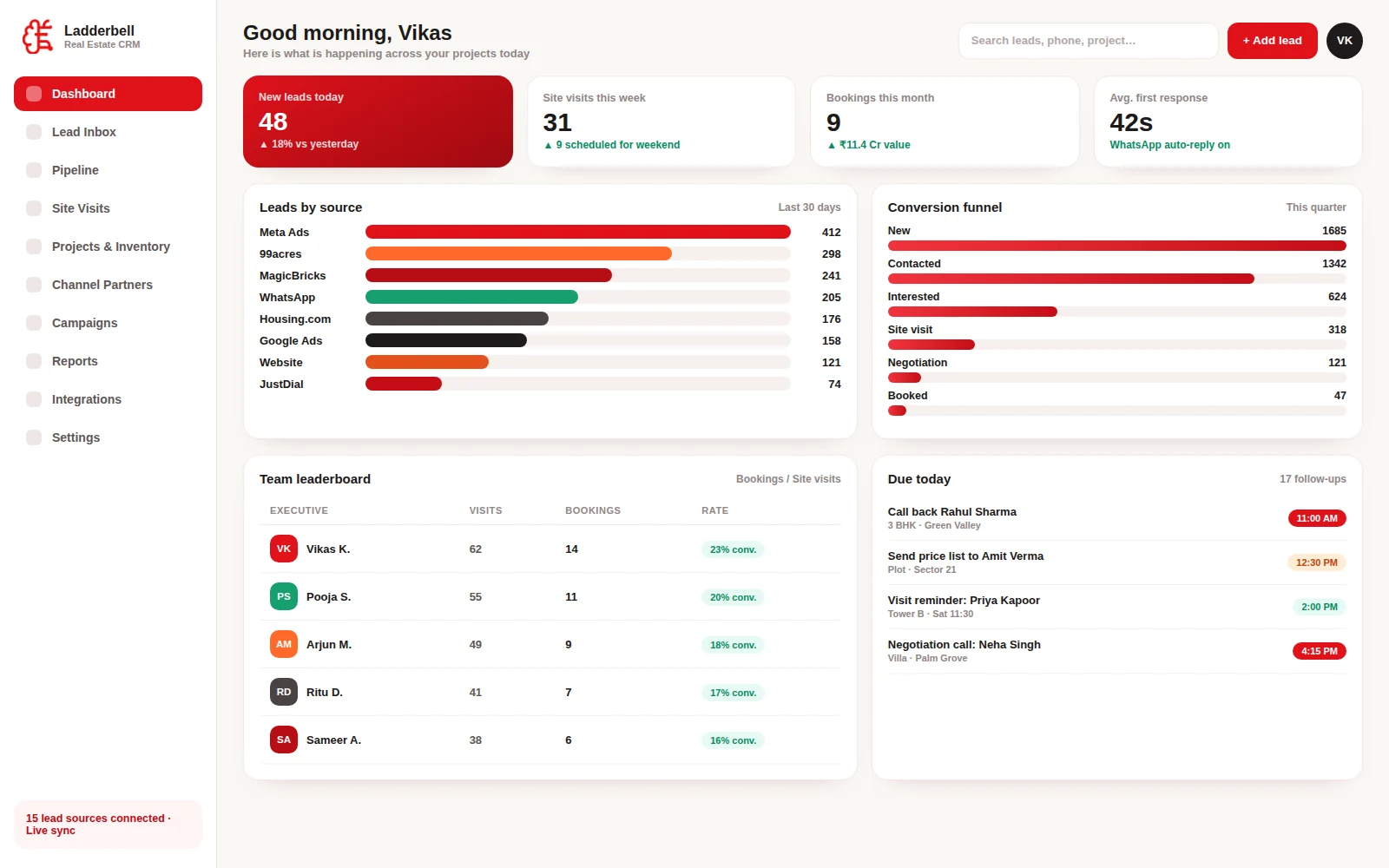
Task: Click the Ladderbell logo icon
Action: click(38, 36)
